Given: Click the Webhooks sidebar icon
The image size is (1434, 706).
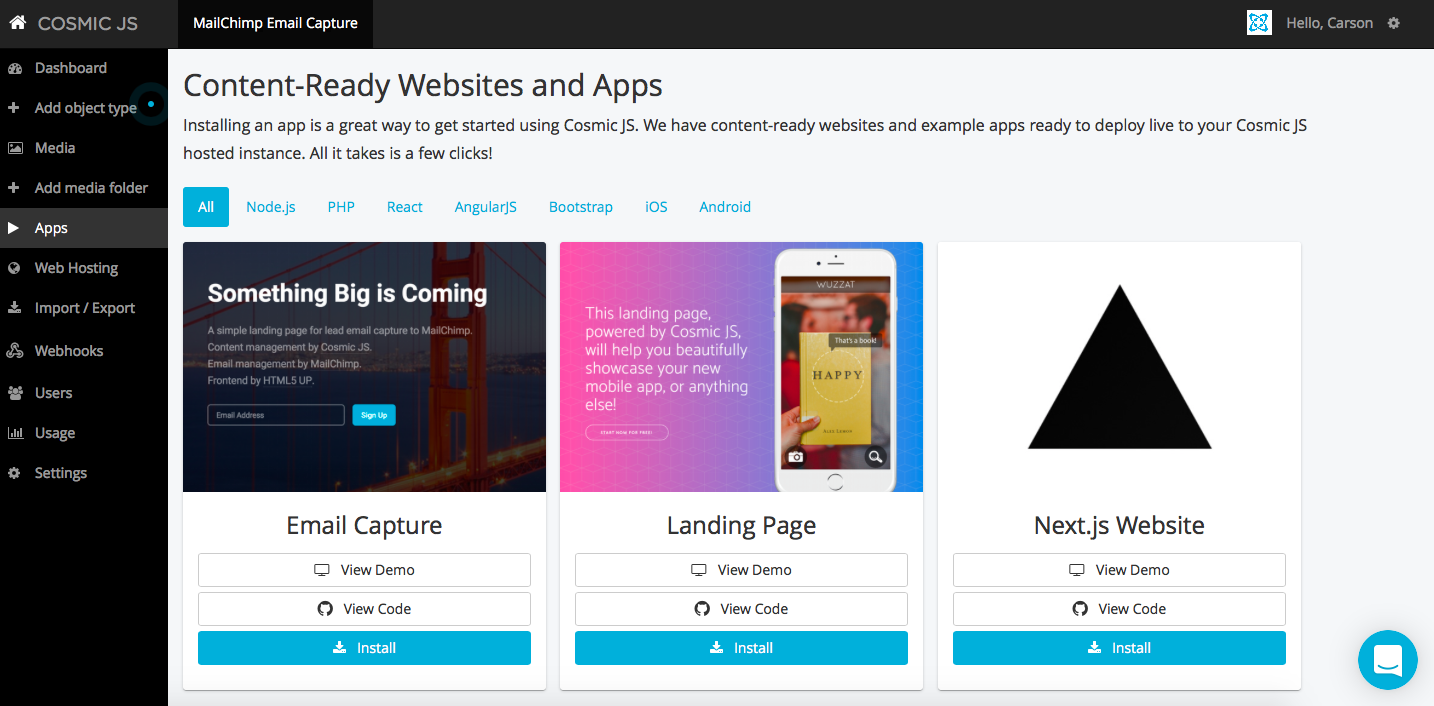Looking at the screenshot, I should 15,351.
